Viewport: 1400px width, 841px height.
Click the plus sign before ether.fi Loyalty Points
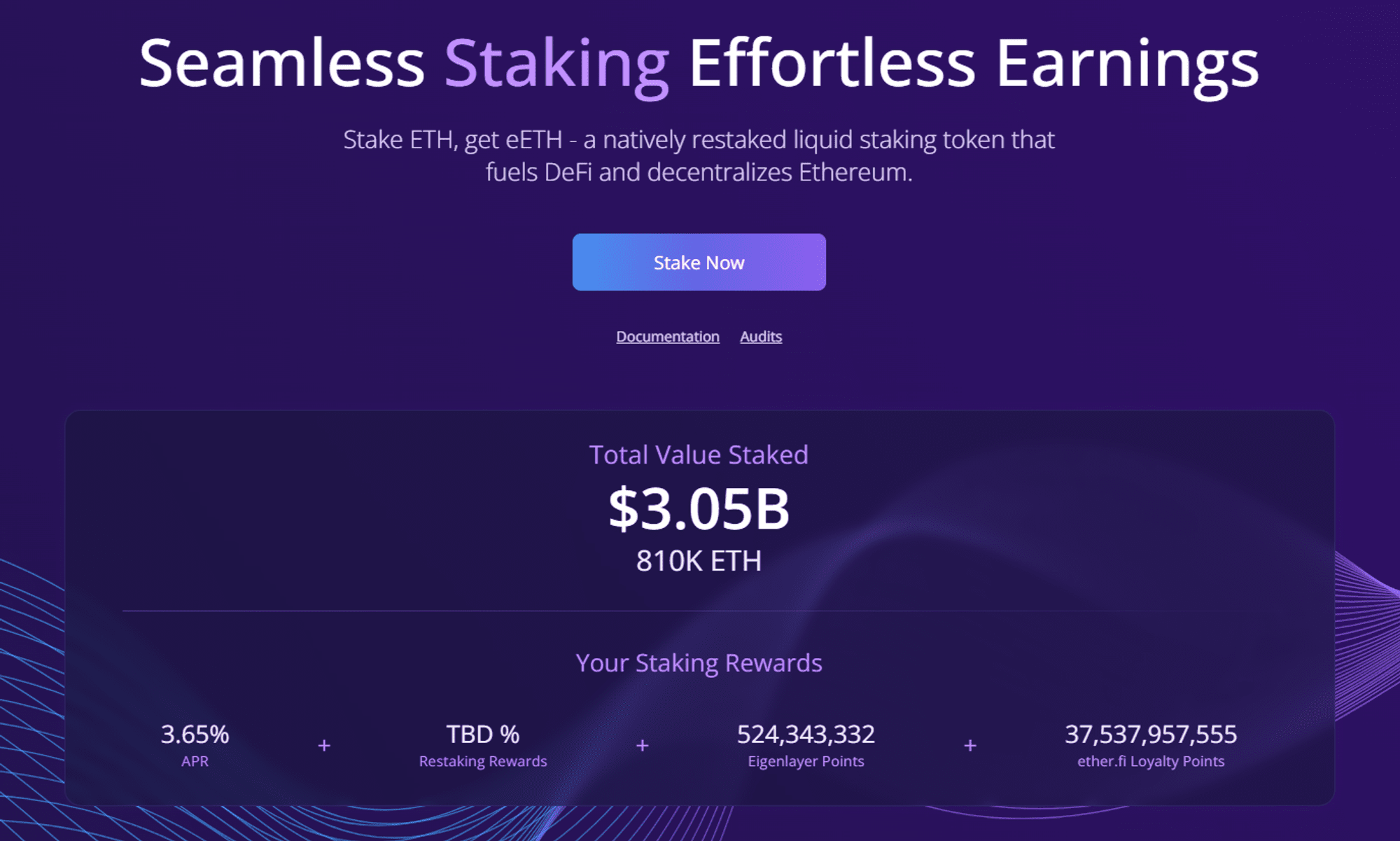970,746
